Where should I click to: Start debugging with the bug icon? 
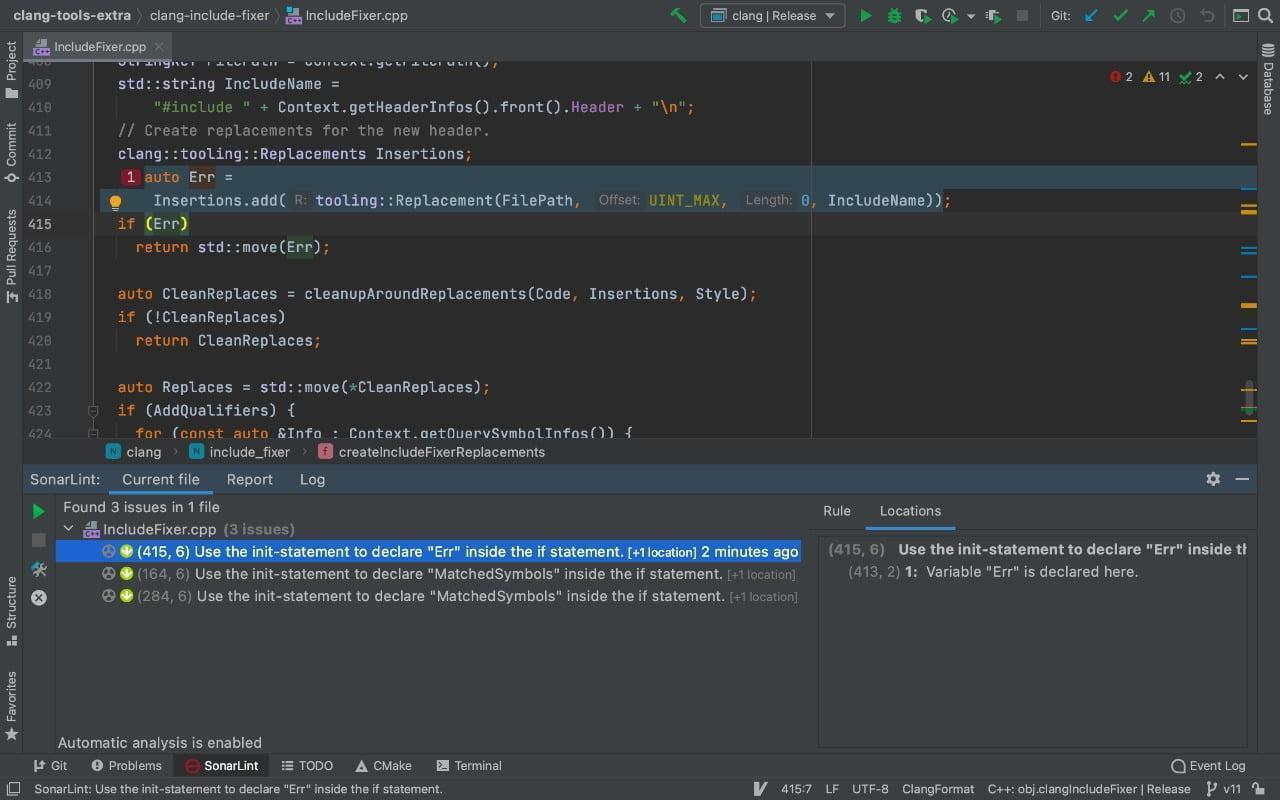[x=894, y=16]
